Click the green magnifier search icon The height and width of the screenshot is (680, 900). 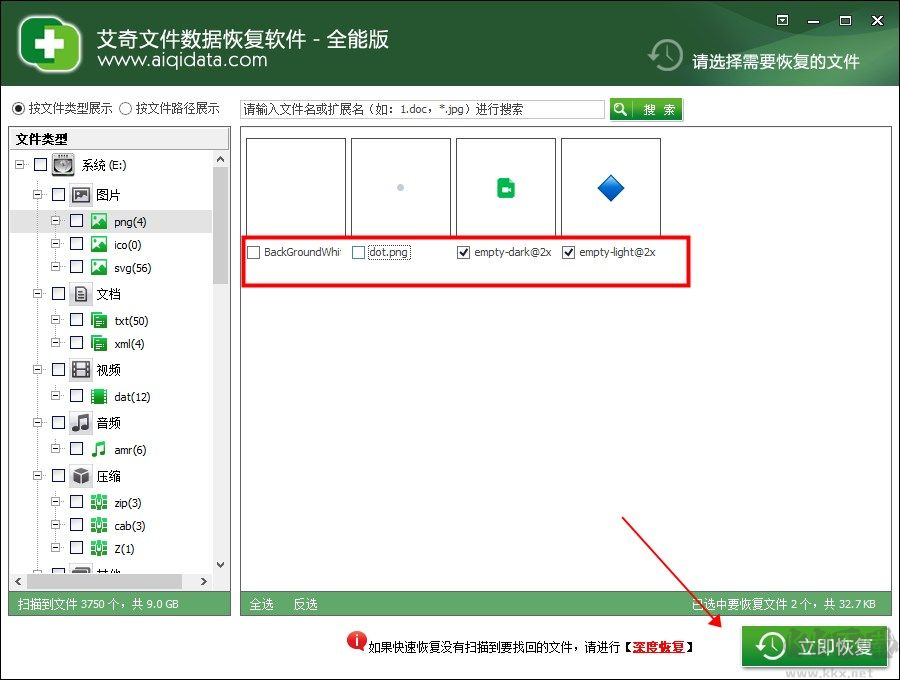click(x=622, y=109)
